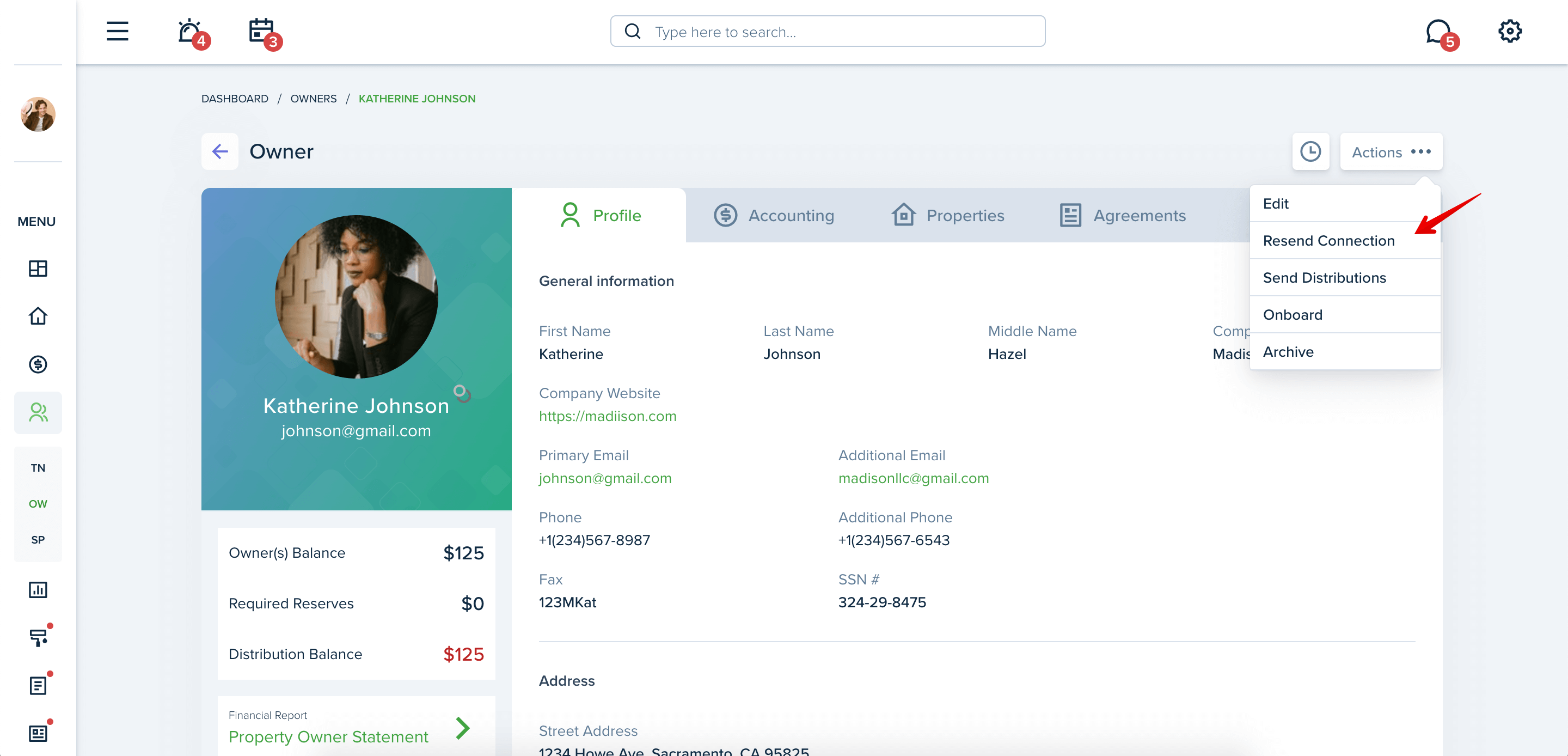1568x756 pixels.
Task: Open reports chart icon in sidebar
Action: pyautogui.click(x=38, y=590)
